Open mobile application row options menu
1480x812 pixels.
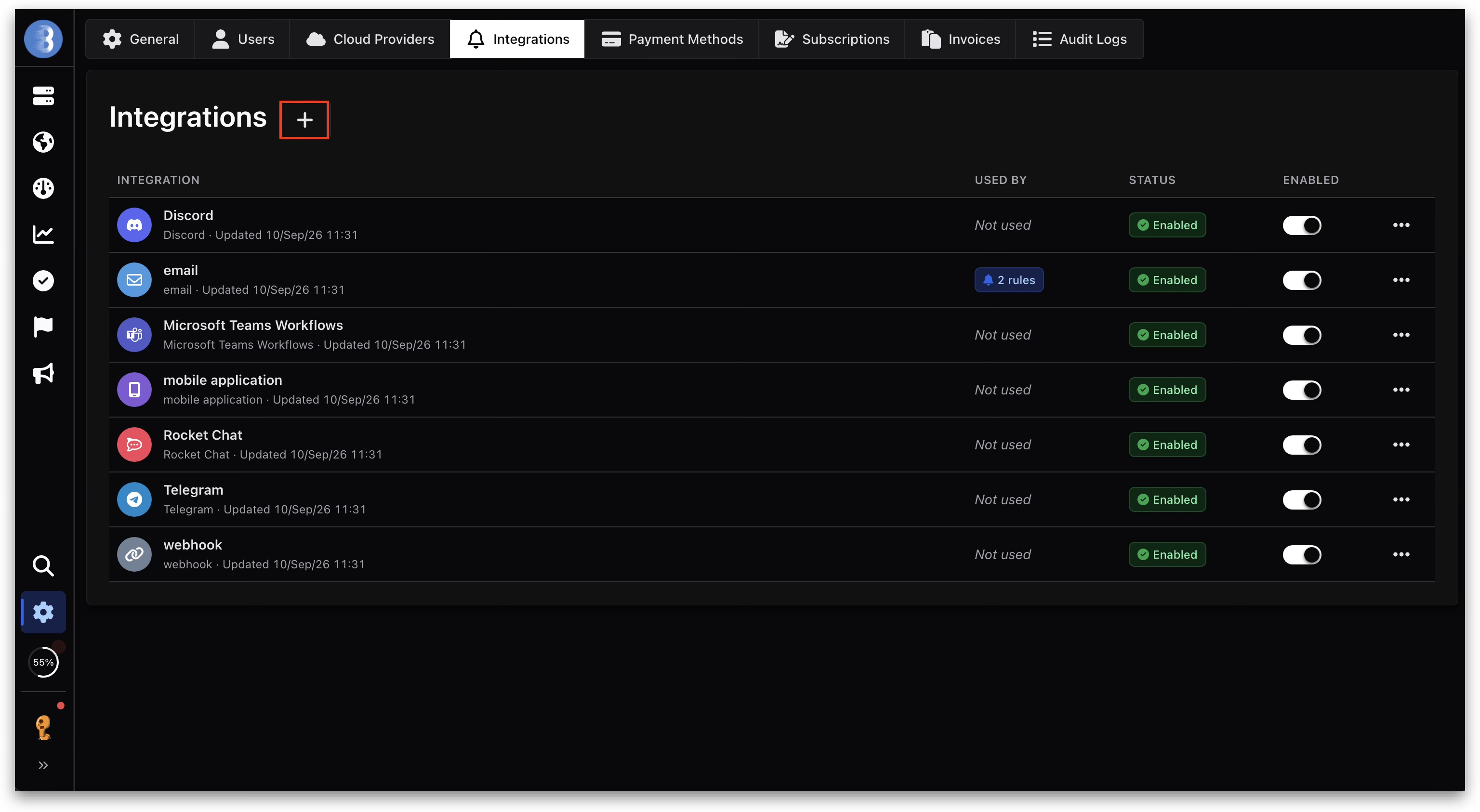point(1401,390)
